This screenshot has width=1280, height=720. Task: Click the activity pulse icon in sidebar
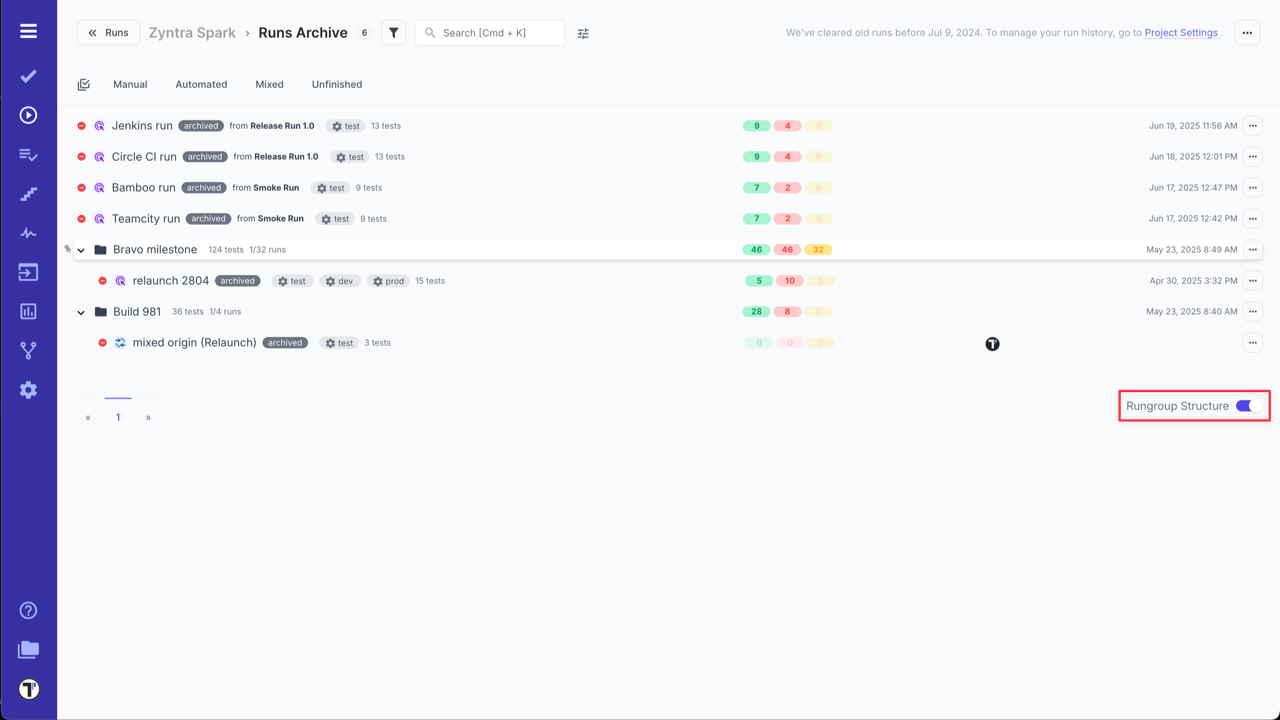pyautogui.click(x=28, y=232)
